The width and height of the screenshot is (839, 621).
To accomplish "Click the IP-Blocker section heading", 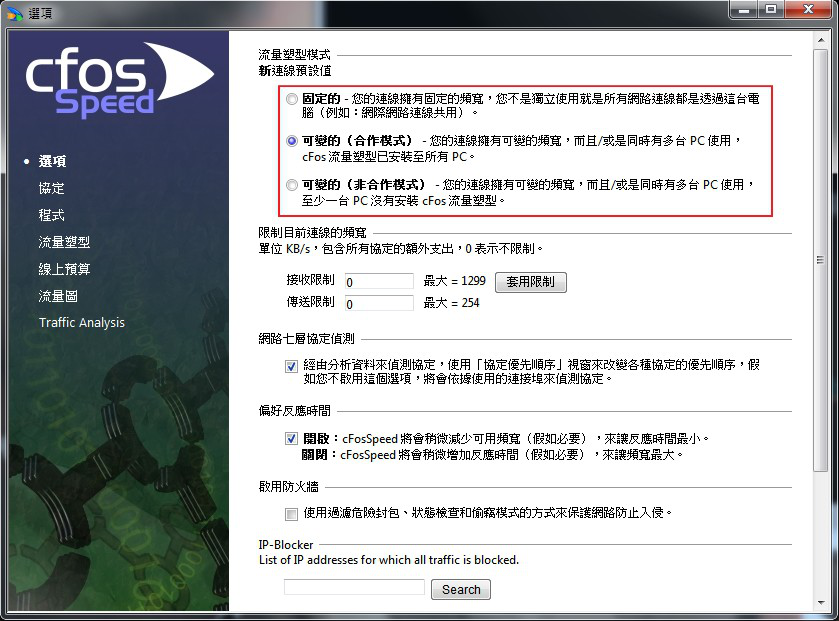I will point(286,545).
